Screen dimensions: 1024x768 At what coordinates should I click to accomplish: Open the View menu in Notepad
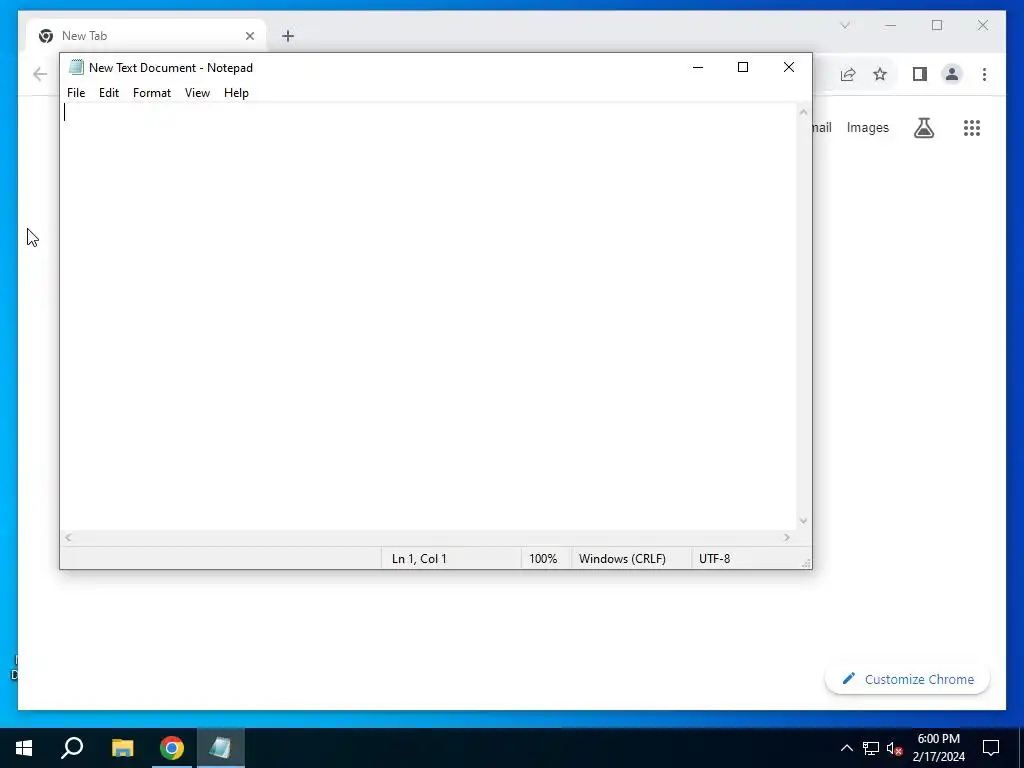click(197, 93)
